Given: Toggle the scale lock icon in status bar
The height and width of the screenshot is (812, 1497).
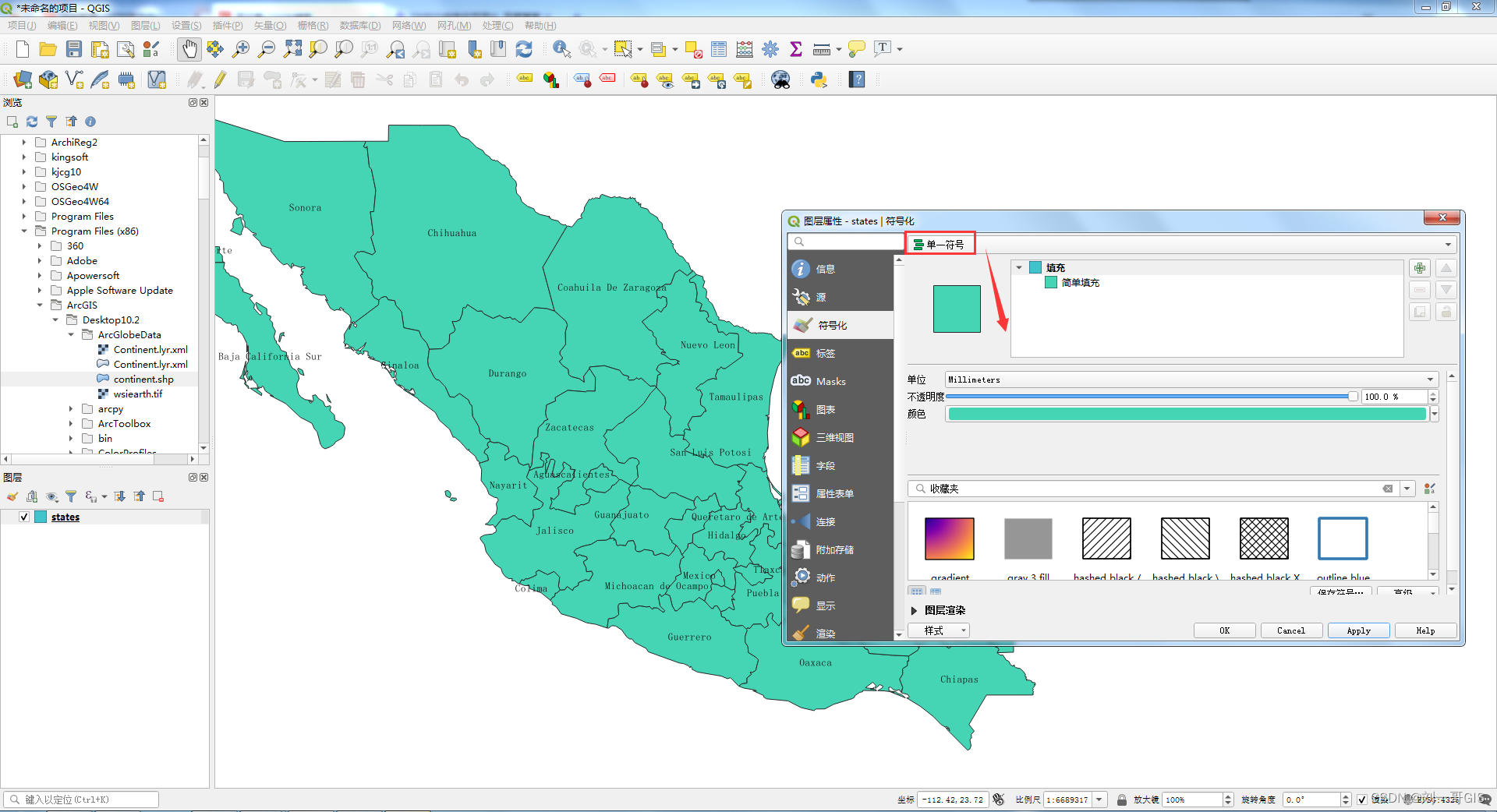Looking at the screenshot, I should click(1121, 800).
